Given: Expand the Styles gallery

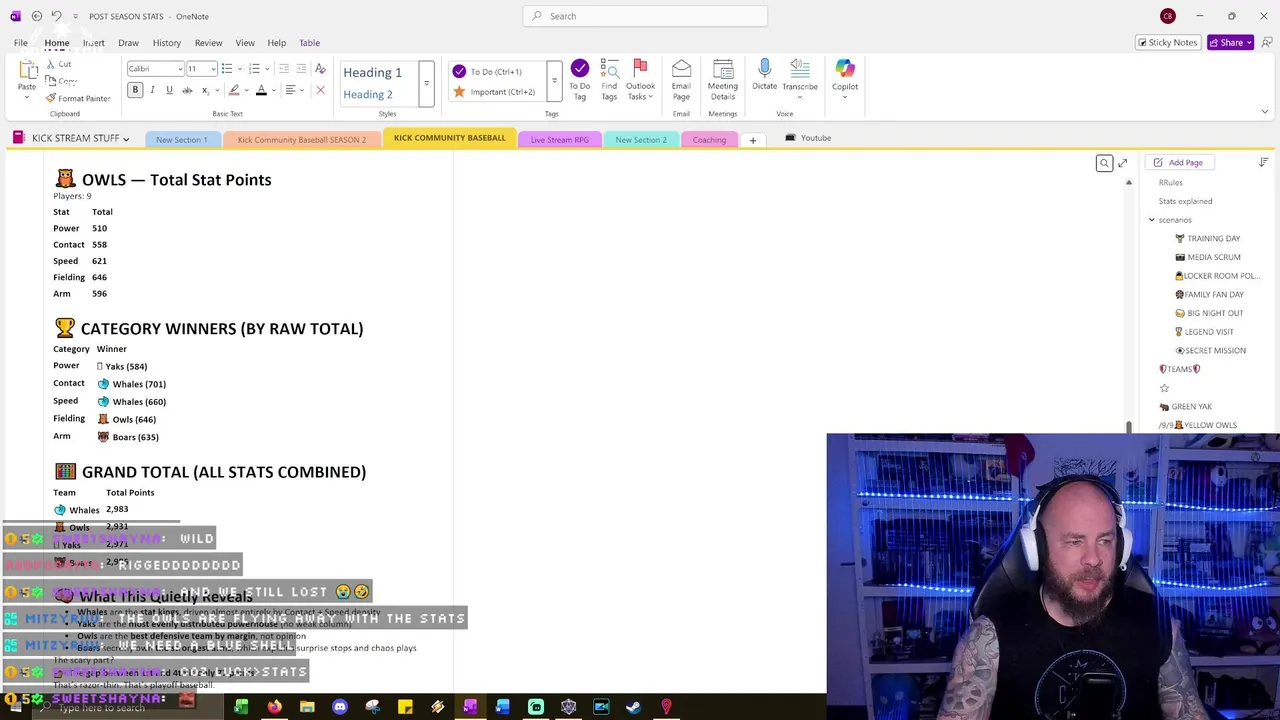Looking at the screenshot, I should [x=427, y=83].
